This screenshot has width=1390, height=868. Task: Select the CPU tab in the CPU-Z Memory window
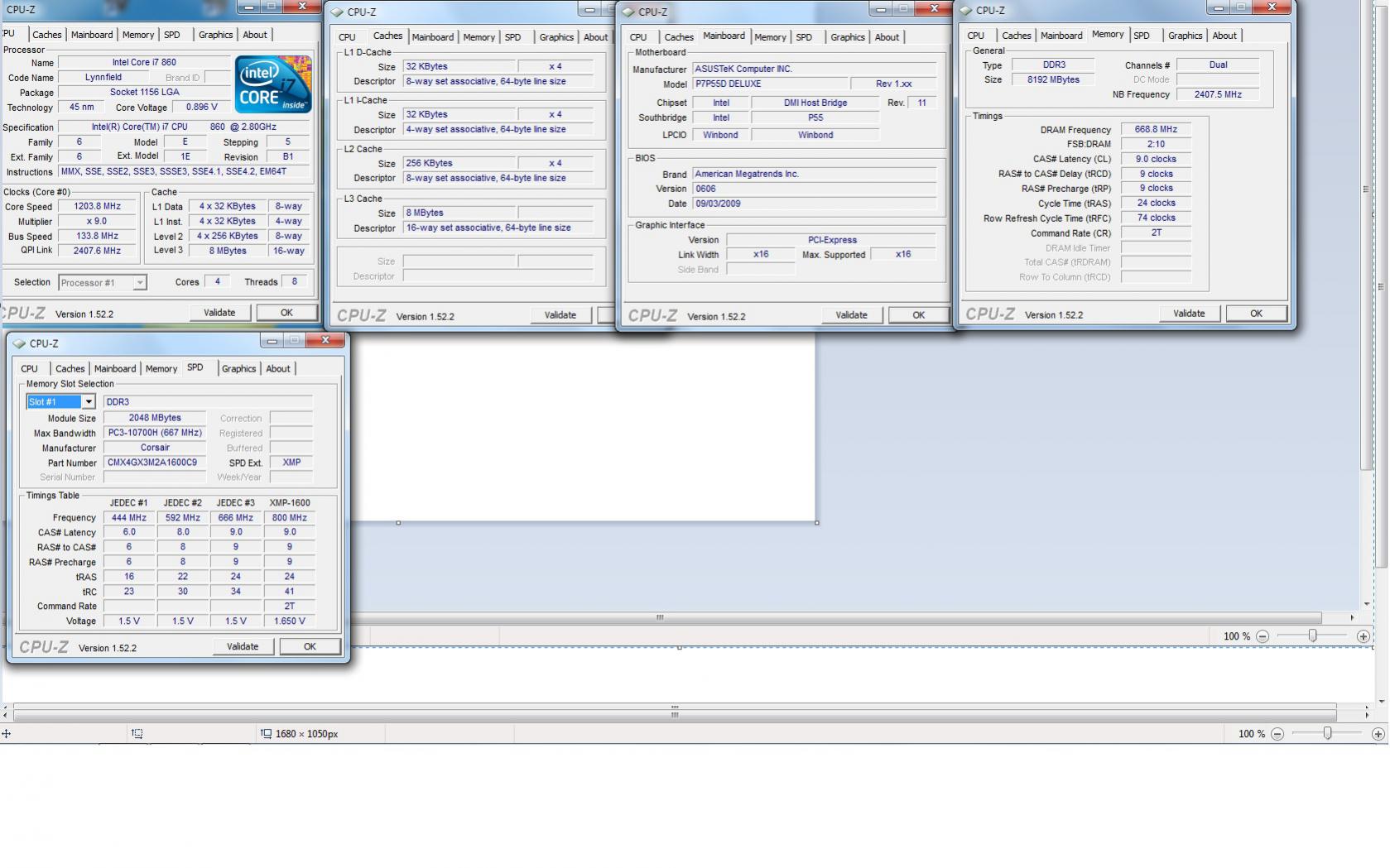(976, 36)
